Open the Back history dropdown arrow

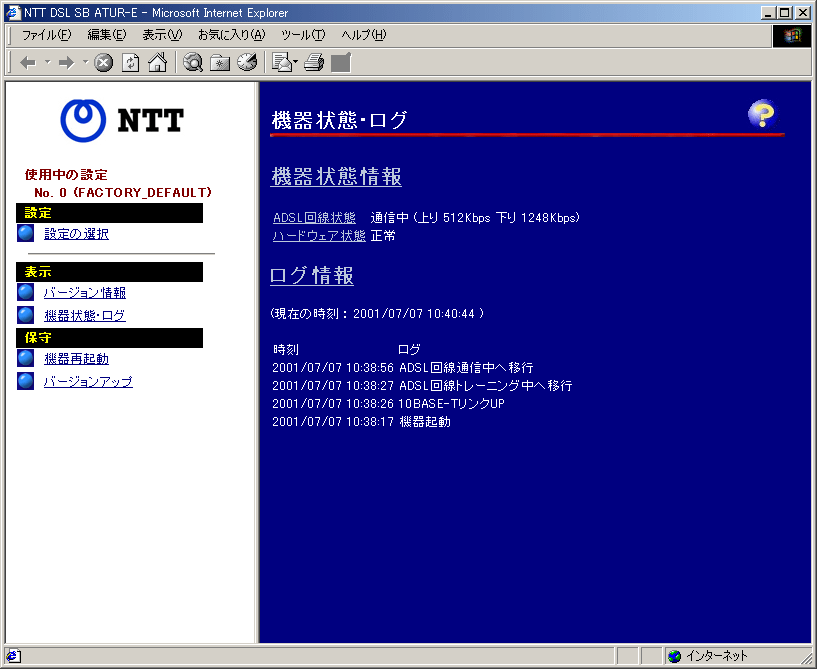(x=47, y=62)
